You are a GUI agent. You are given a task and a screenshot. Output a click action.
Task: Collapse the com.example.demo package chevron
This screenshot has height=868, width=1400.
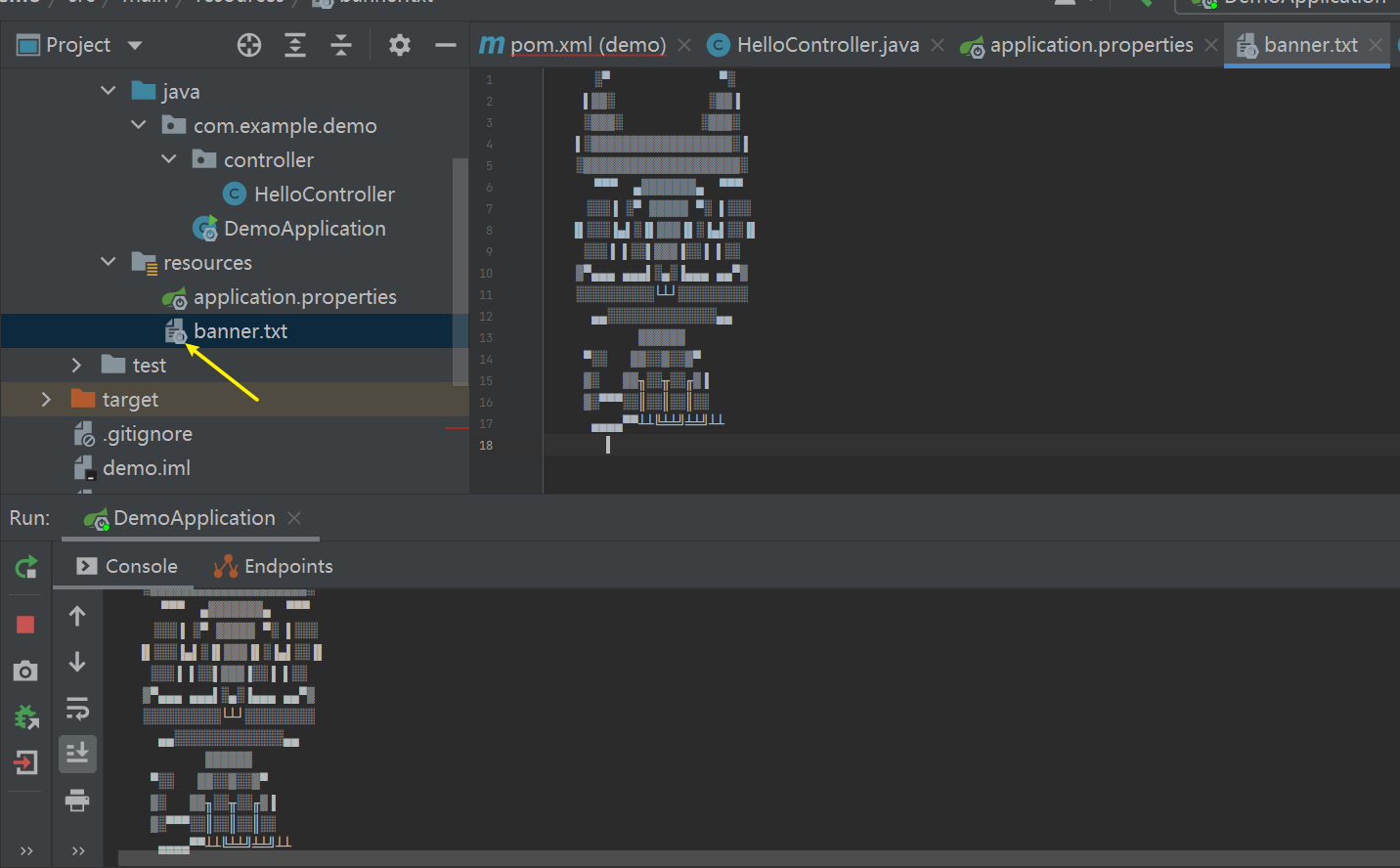138,125
